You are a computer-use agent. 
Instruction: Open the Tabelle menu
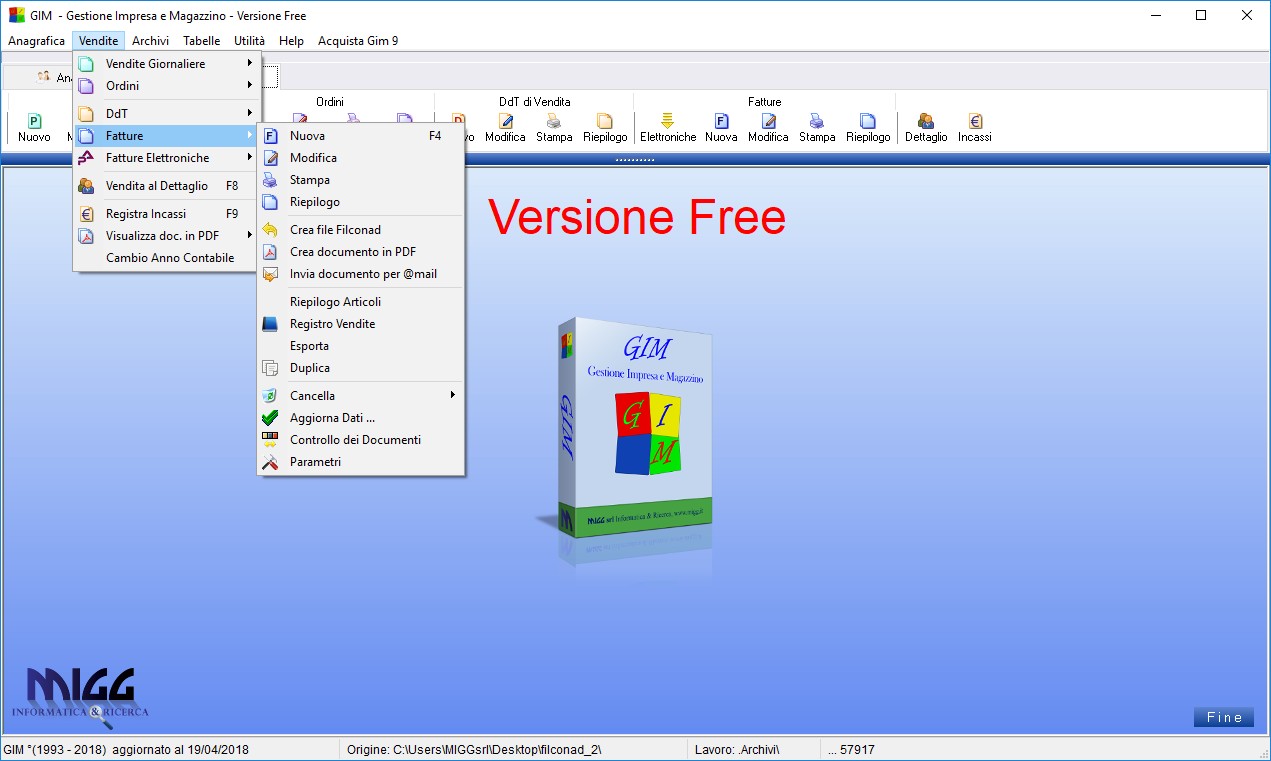click(202, 41)
